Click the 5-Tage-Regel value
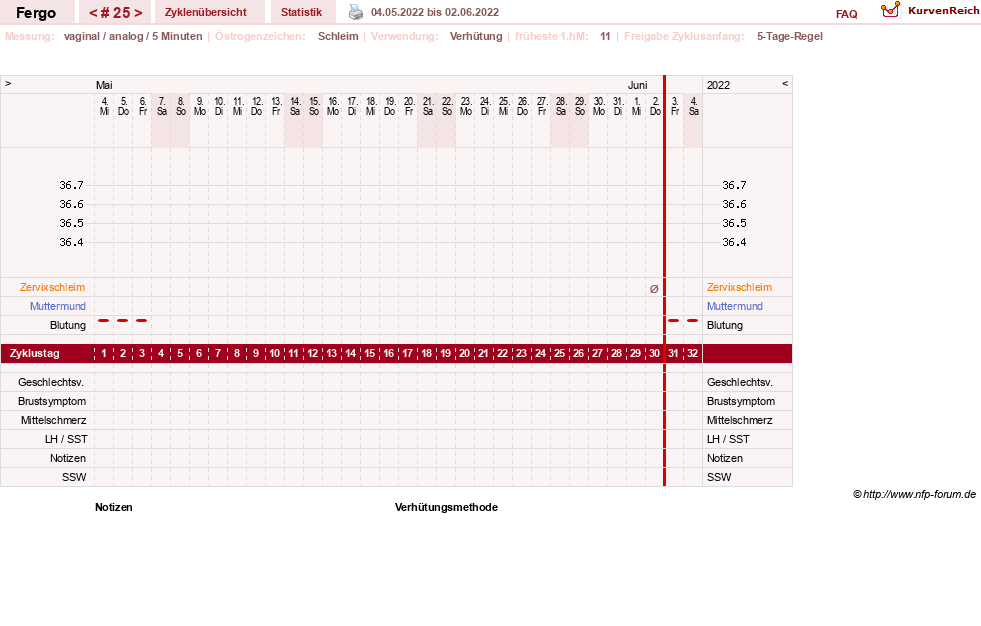981x626 pixels. pyautogui.click(x=790, y=36)
